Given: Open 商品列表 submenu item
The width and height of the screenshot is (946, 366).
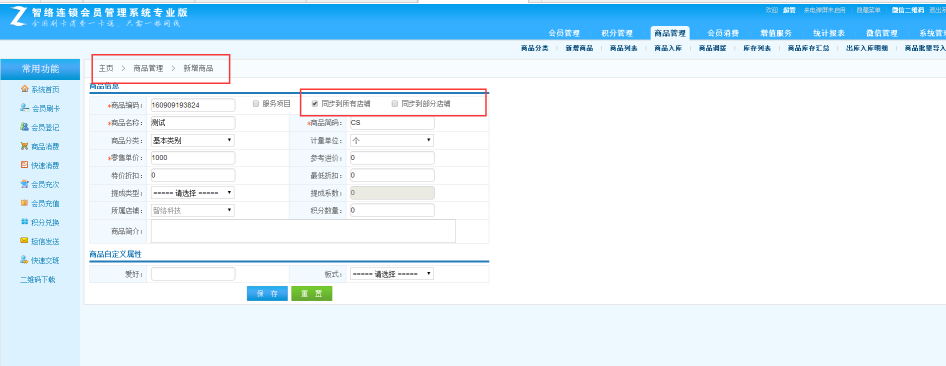Looking at the screenshot, I should pos(623,48).
